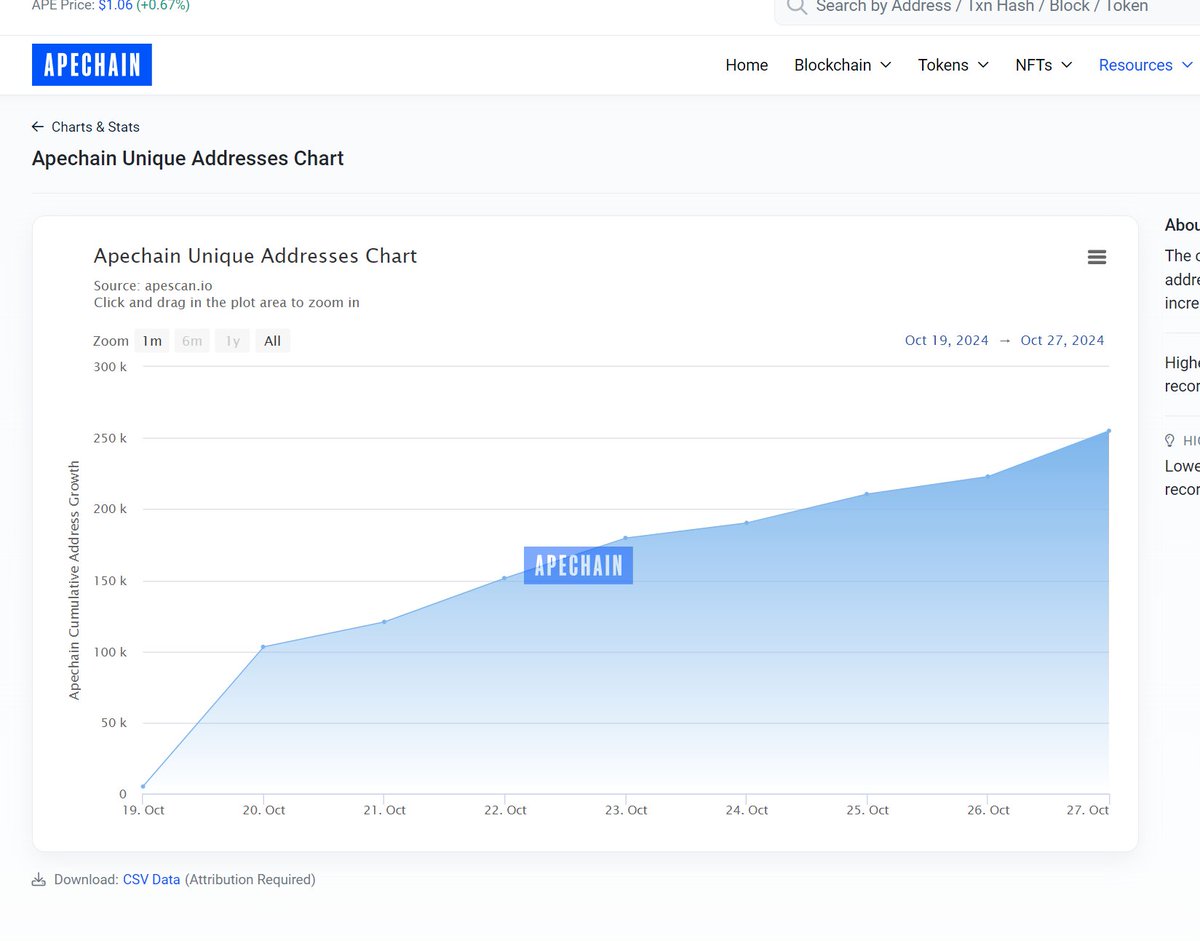Image resolution: width=1200 pixels, height=941 pixels.
Task: Set chart zoom to 1m
Action: click(x=152, y=341)
